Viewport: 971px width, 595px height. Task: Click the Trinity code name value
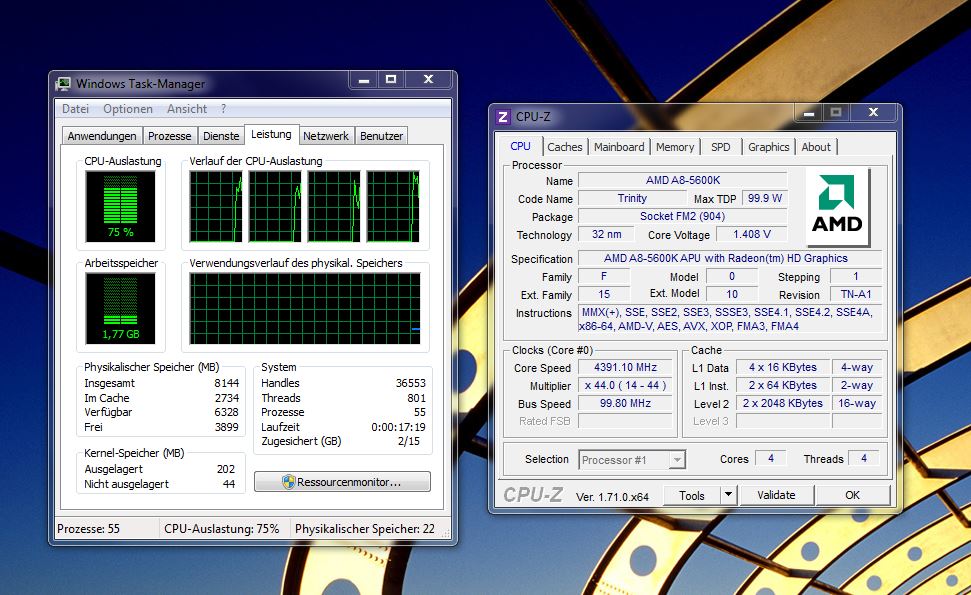coord(632,198)
